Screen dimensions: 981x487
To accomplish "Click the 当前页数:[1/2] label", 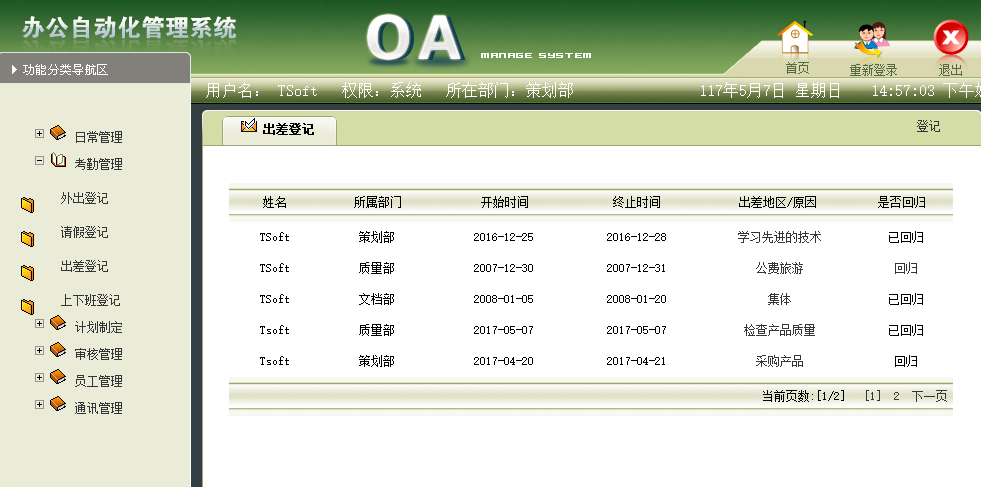I will click(x=803, y=396).
